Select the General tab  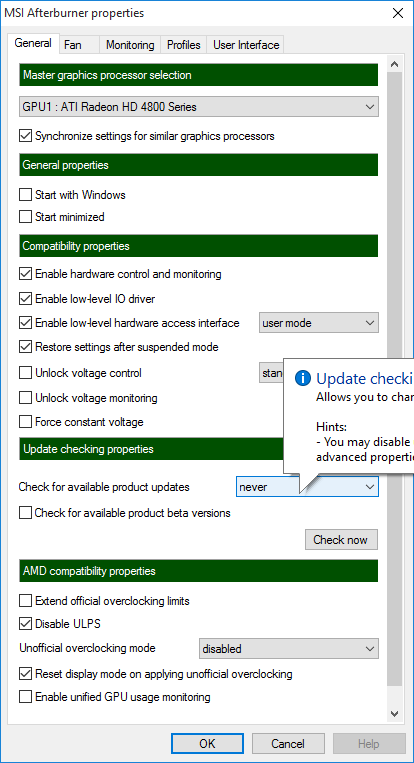33,43
